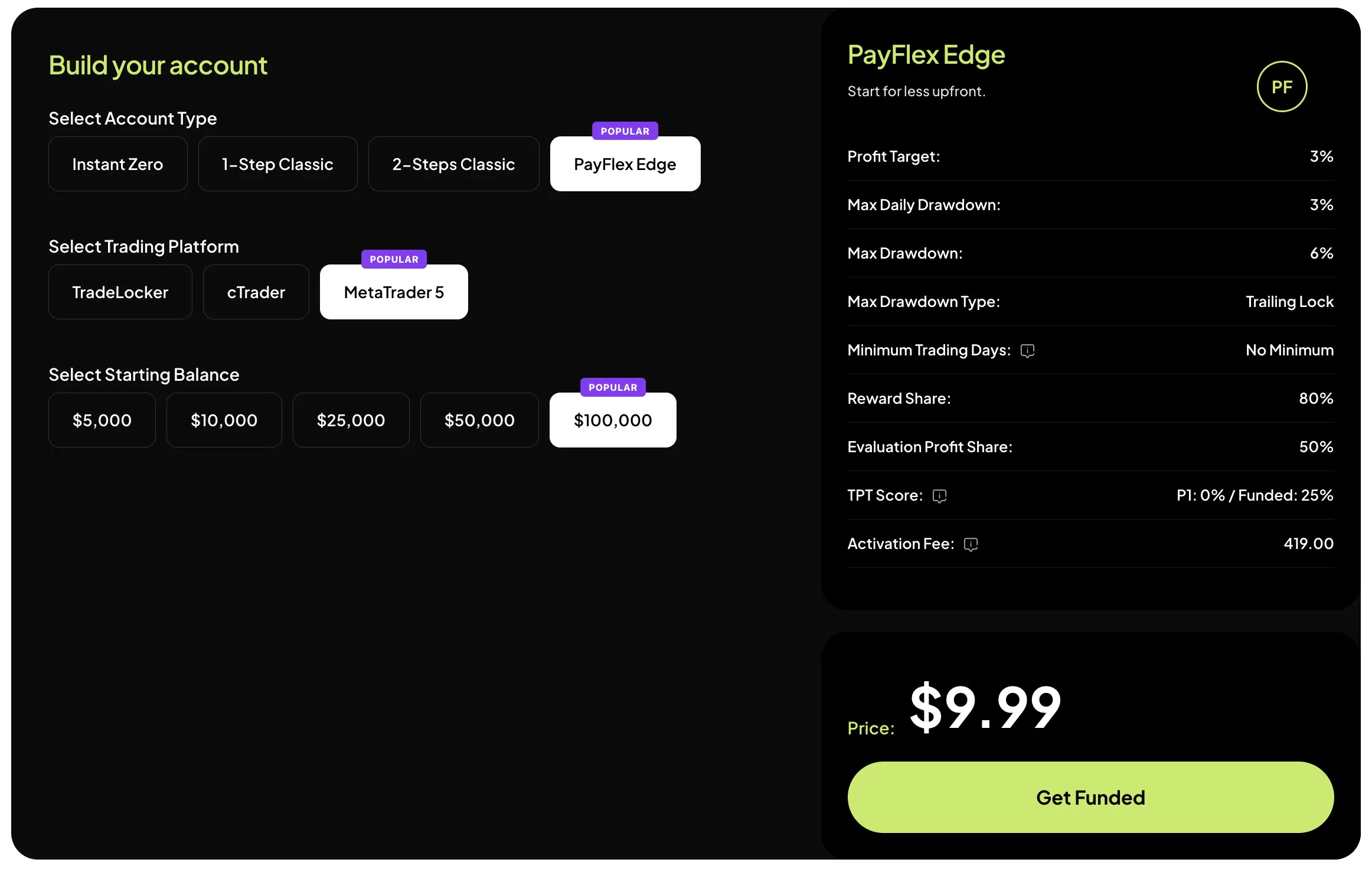Image resolution: width=1372 pixels, height=869 pixels.
Task: Click POPULAR badge above $100,000
Action: [x=613, y=387]
